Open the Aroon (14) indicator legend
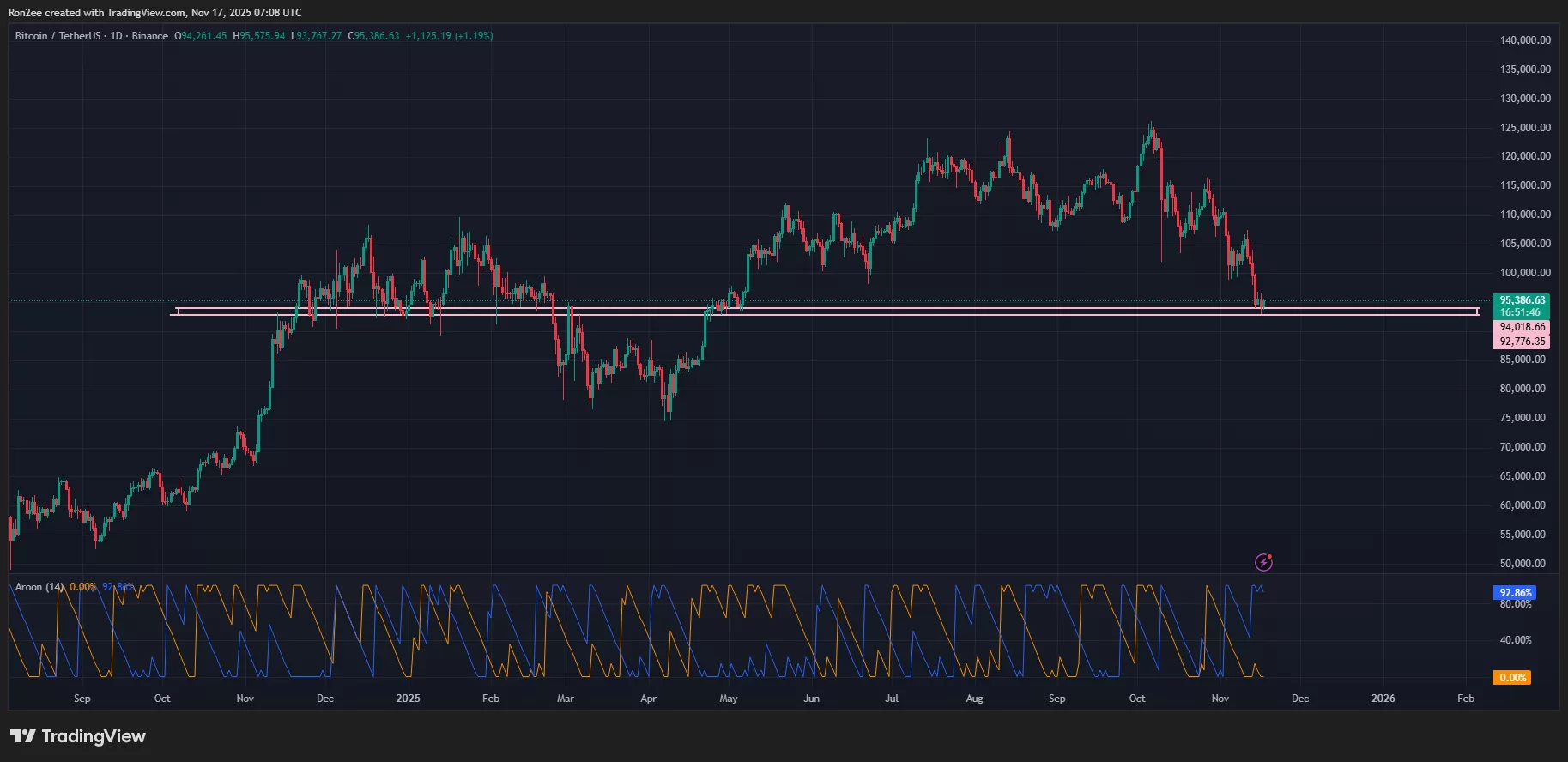This screenshot has width=1568, height=762. pyautogui.click(x=39, y=587)
